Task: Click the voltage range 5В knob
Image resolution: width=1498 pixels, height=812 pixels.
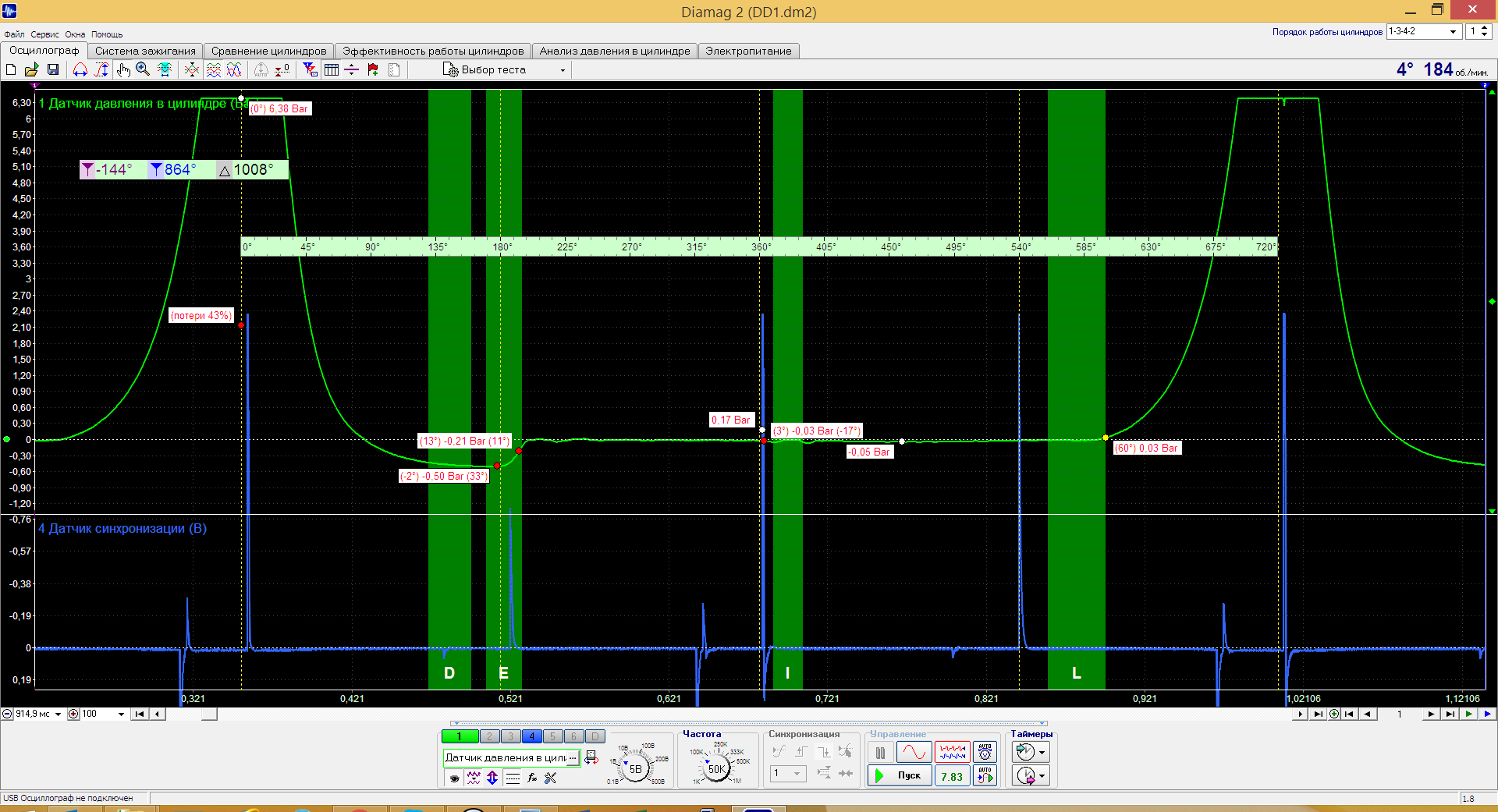Action: click(x=635, y=769)
